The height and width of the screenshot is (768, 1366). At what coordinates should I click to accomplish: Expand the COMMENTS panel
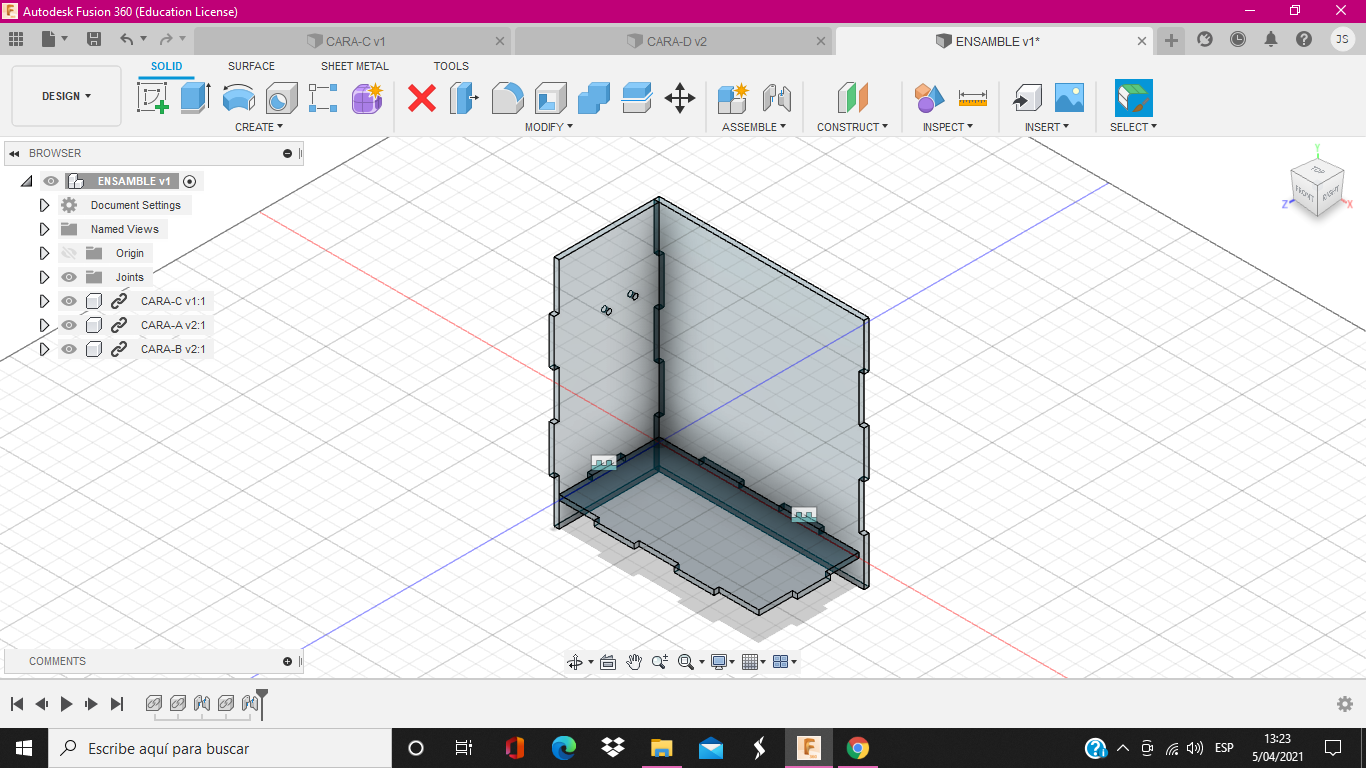287,661
